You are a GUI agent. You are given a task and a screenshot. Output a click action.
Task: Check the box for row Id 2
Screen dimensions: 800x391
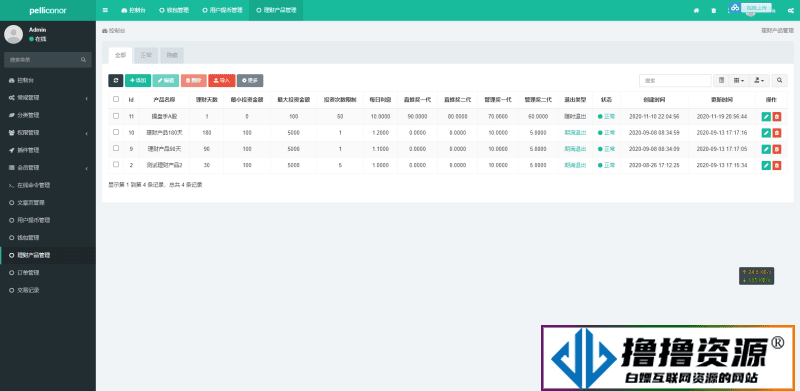[116, 164]
